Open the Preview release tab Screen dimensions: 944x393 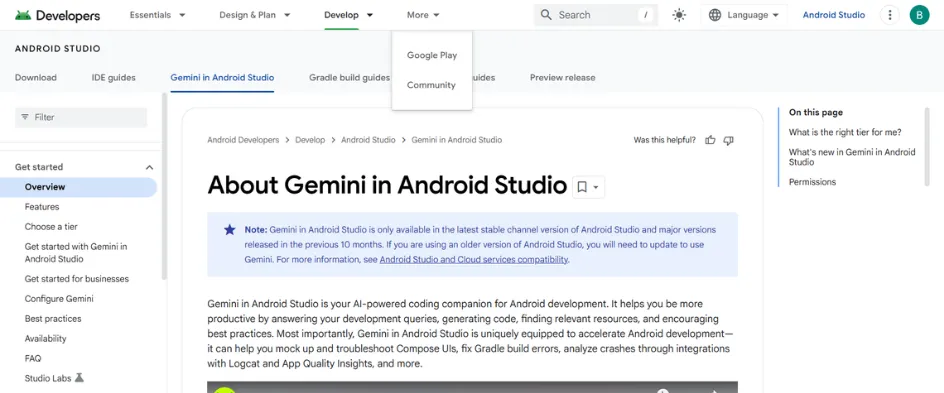point(562,78)
